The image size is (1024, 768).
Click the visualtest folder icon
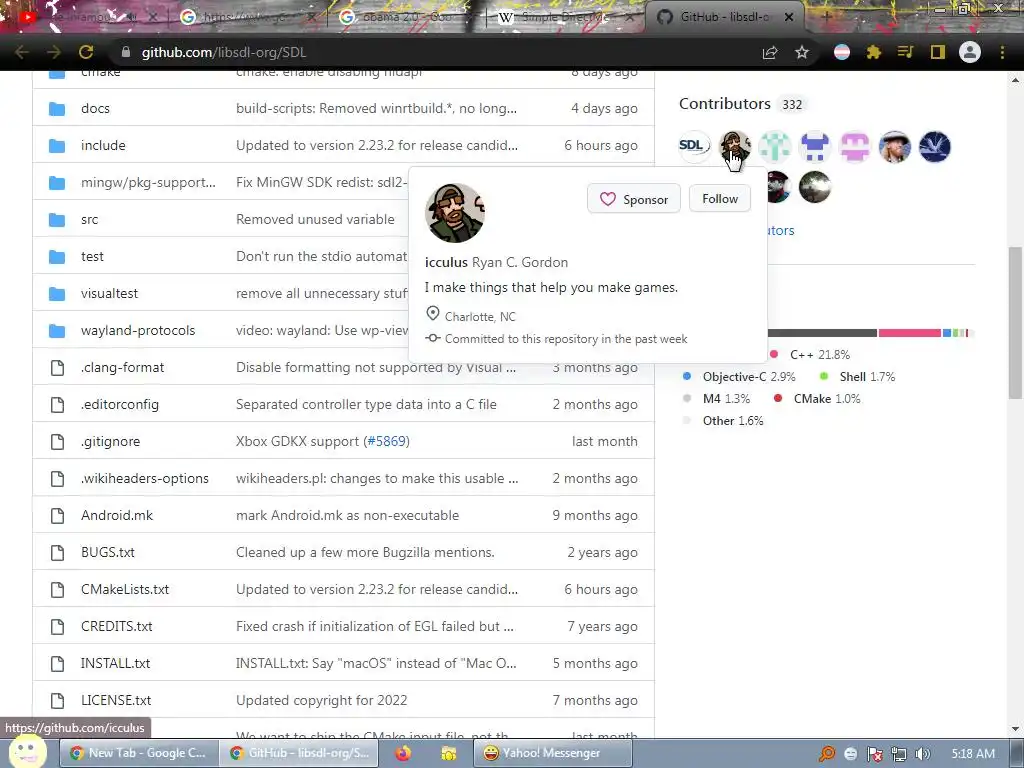point(57,294)
